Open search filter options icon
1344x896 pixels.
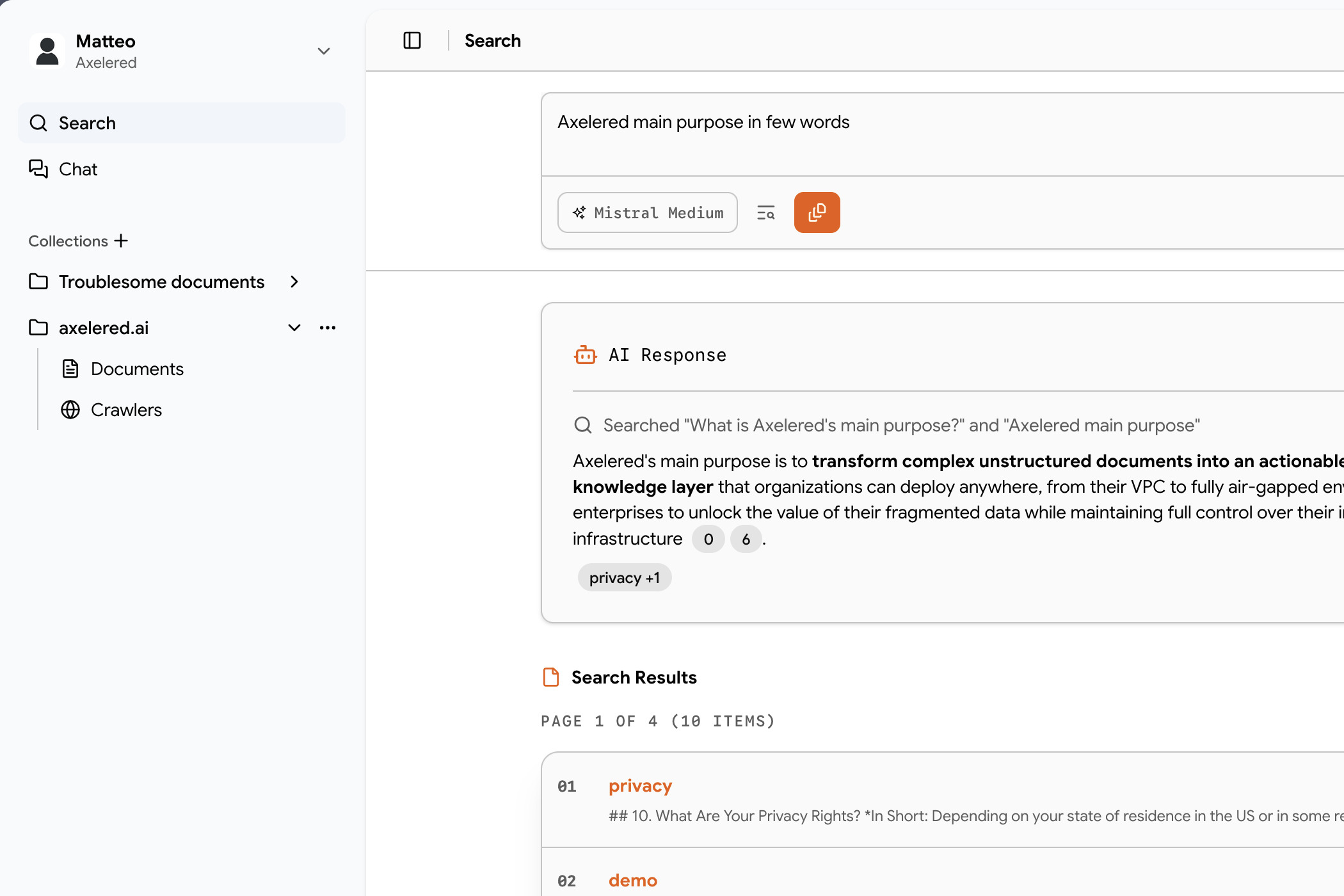coord(765,212)
